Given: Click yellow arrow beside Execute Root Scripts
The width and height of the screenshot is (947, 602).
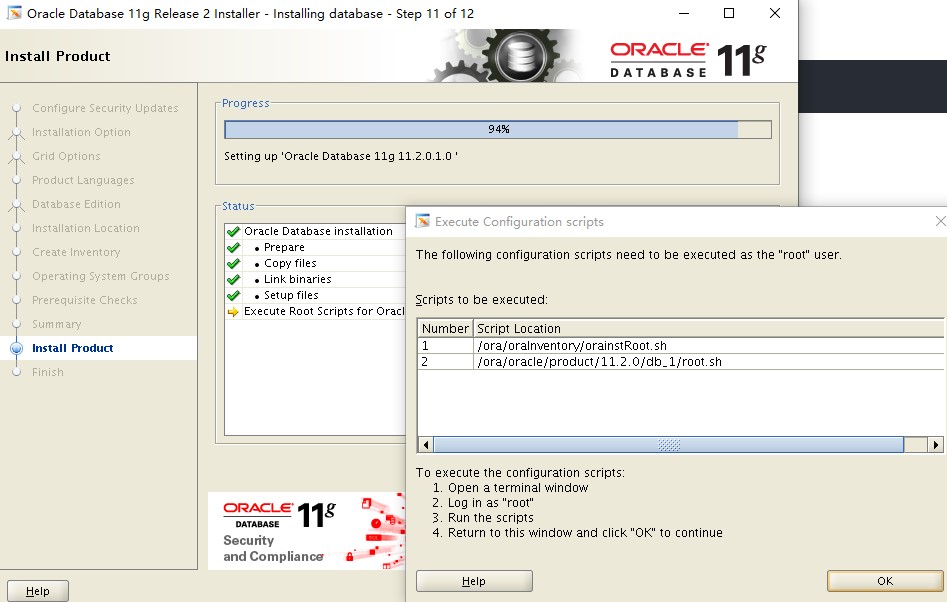Looking at the screenshot, I should (x=233, y=312).
